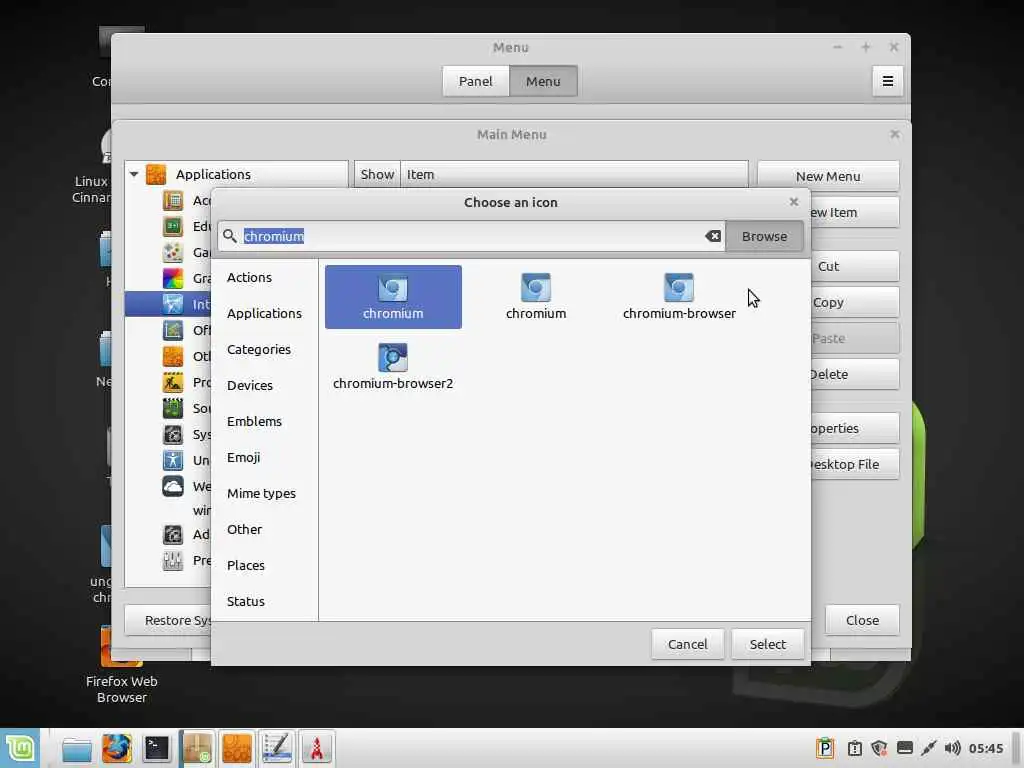Open the clock showing 05:45

point(986,748)
